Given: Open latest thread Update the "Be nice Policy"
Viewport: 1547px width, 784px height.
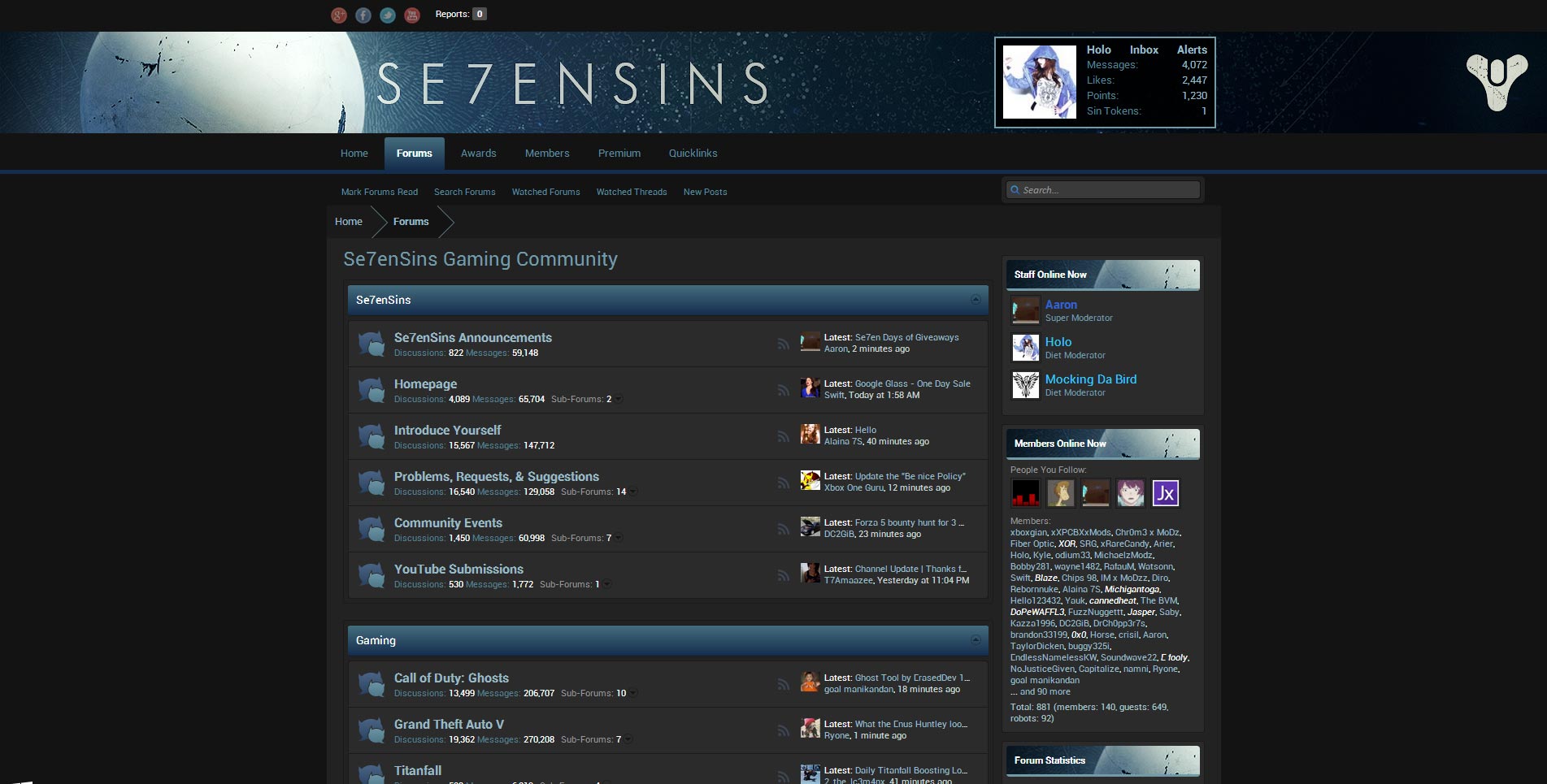Looking at the screenshot, I should point(910,476).
